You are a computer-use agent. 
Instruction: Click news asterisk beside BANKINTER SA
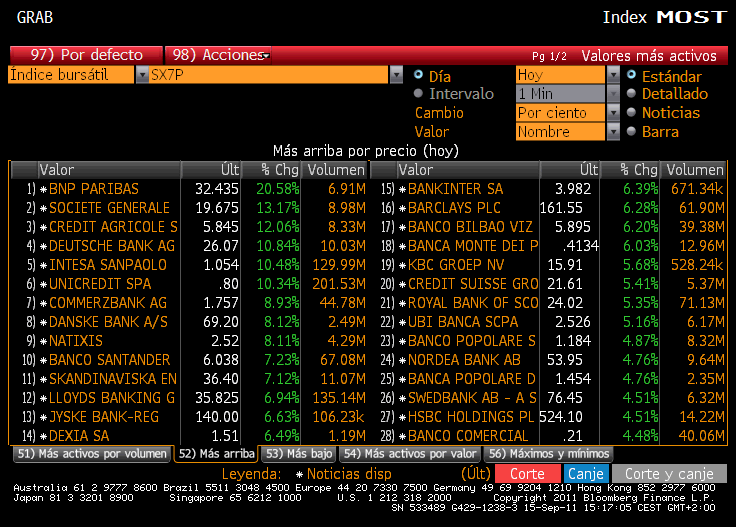402,190
